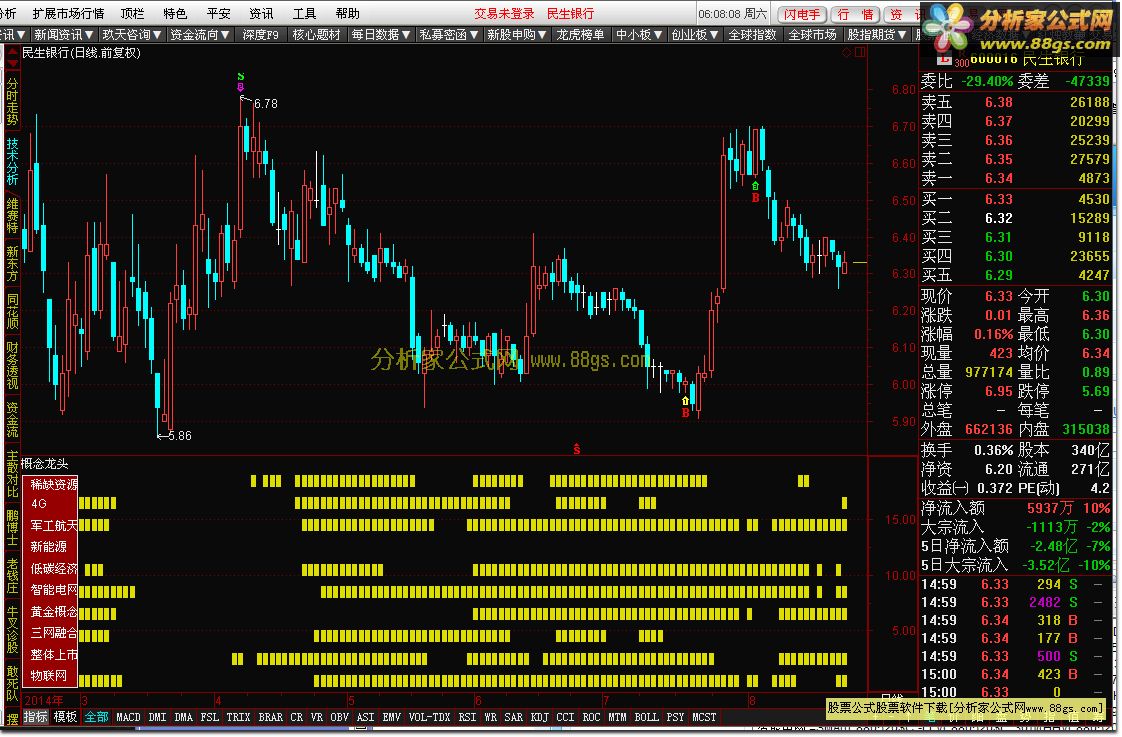Open 全球市场 toolbar item
Image resolution: width=1122 pixels, height=737 pixels.
[x=812, y=34]
